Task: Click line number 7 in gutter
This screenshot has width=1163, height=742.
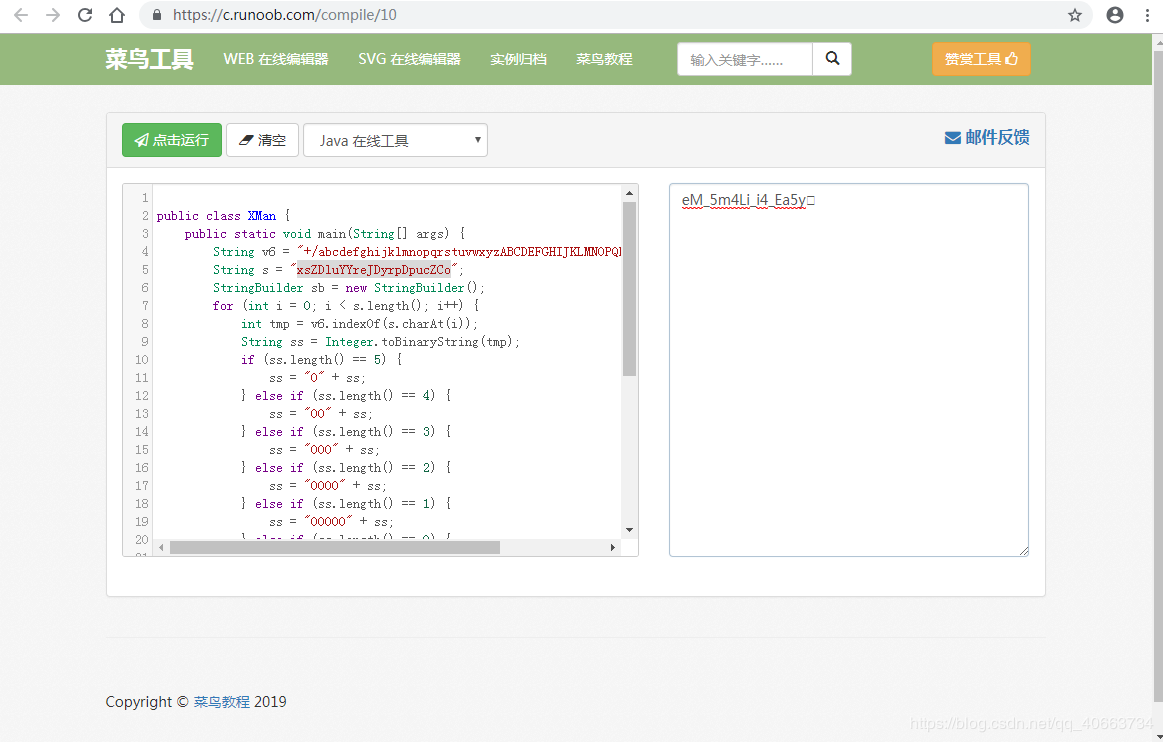Action: click(145, 306)
